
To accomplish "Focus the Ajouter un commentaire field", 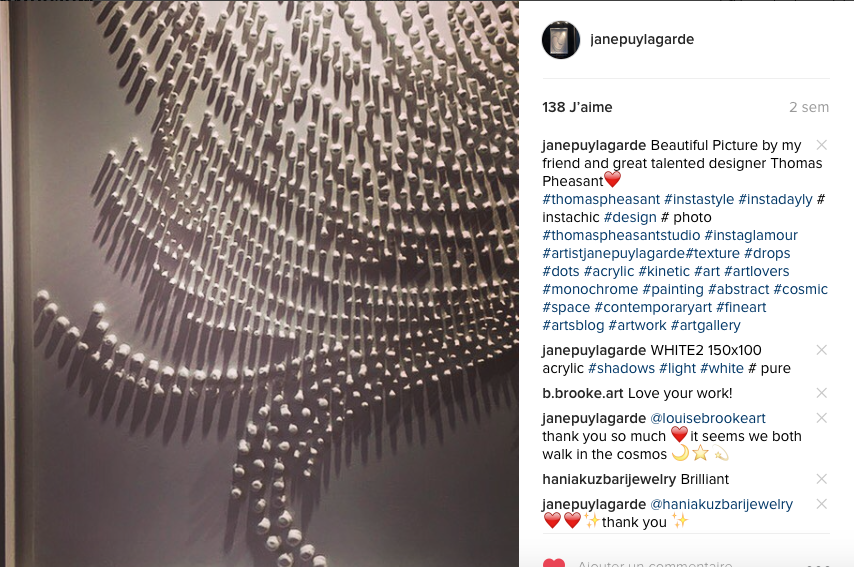I will point(655,563).
